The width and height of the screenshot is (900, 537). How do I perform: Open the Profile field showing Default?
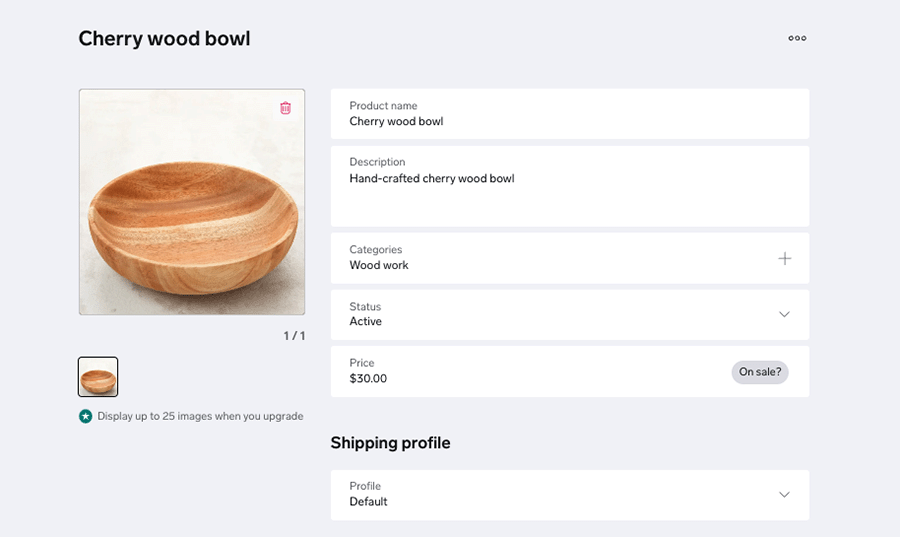[x=570, y=495]
